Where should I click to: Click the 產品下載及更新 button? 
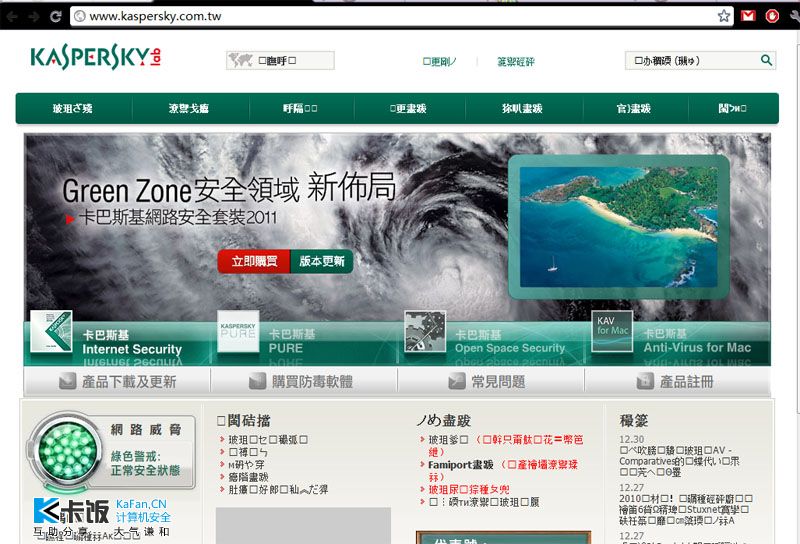coord(117,381)
